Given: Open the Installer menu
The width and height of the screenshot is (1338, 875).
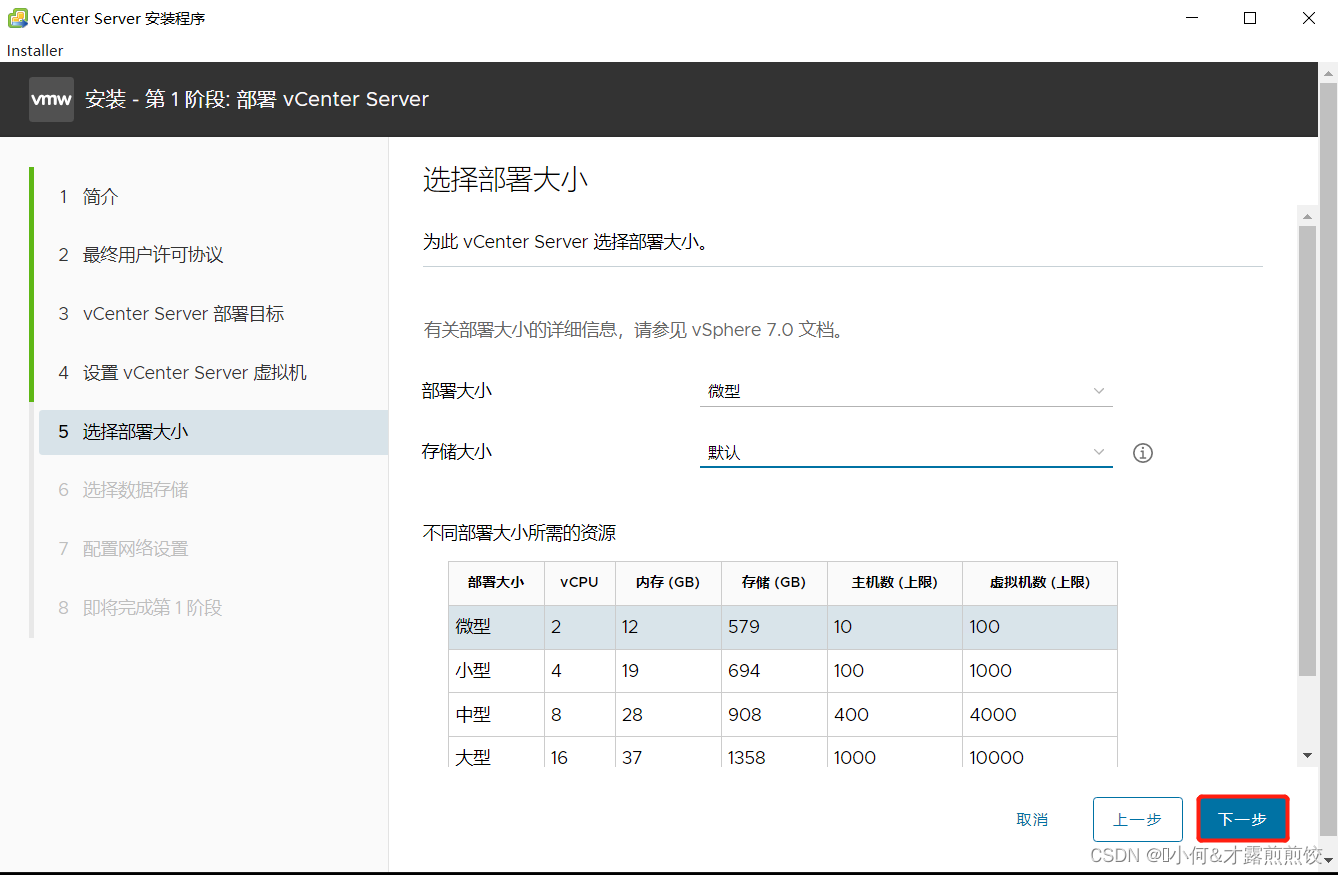Looking at the screenshot, I should click(35, 50).
